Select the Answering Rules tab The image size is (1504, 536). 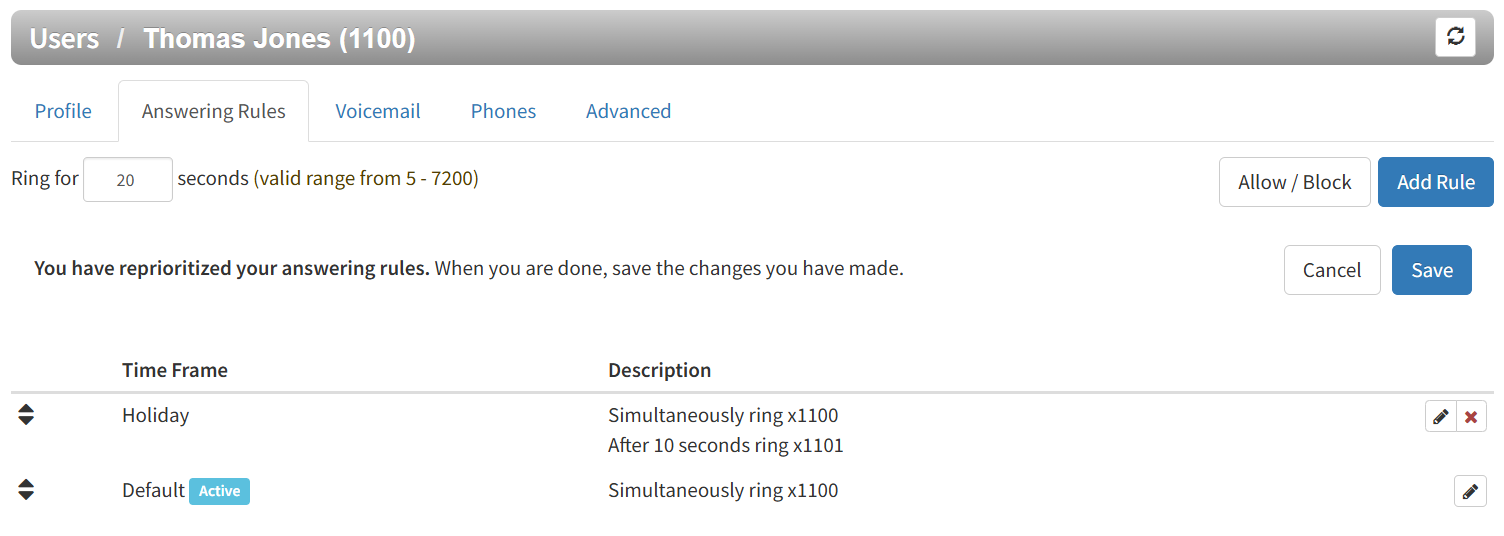213,111
